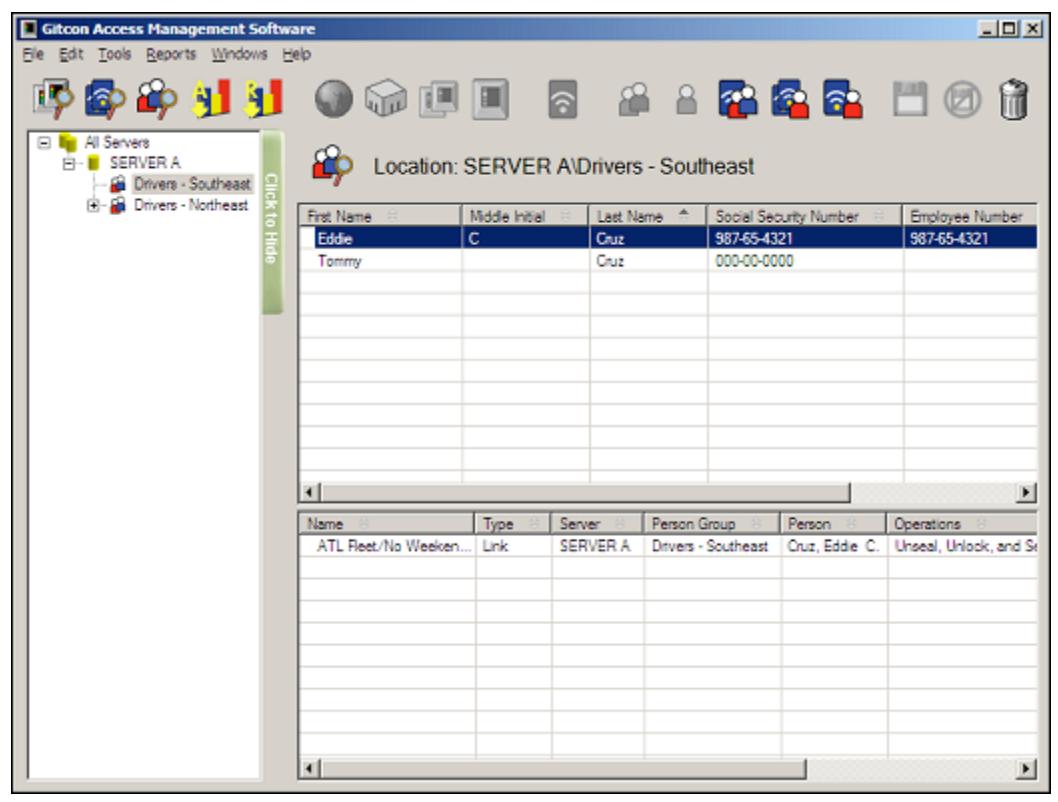This screenshot has width=1058, height=802.
Task: Click the 'ATL Fleet/No Weeken...' row name
Action: [x=389, y=546]
